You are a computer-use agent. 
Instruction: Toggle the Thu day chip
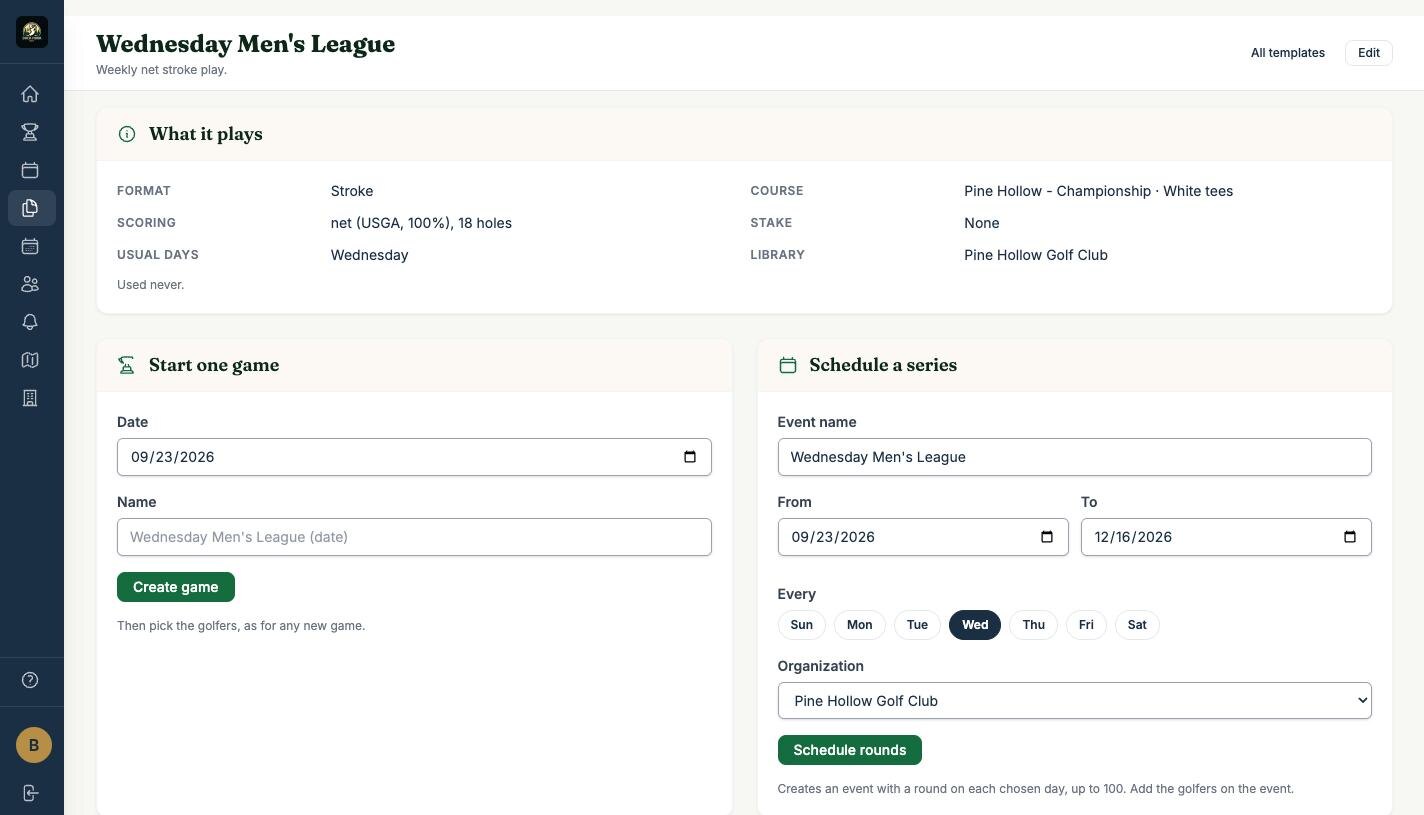tap(1034, 625)
